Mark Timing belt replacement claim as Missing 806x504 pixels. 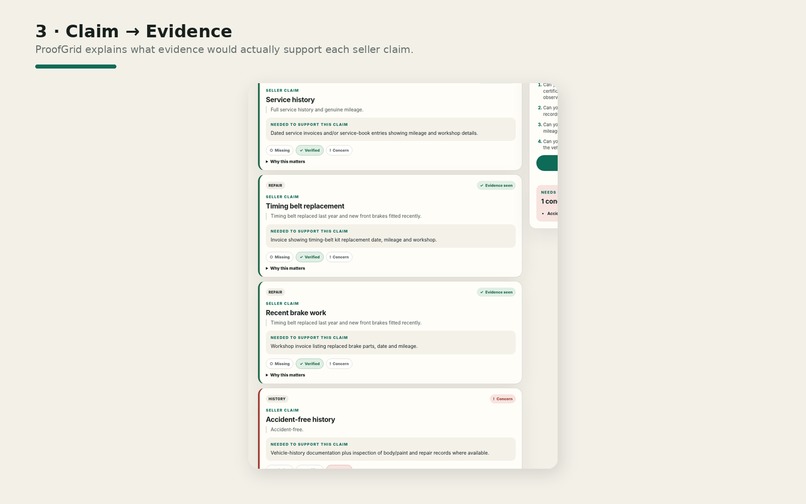[280, 257]
